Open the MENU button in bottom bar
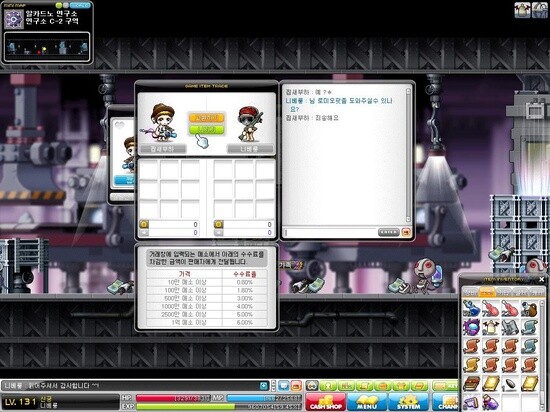 pyautogui.click(x=367, y=402)
